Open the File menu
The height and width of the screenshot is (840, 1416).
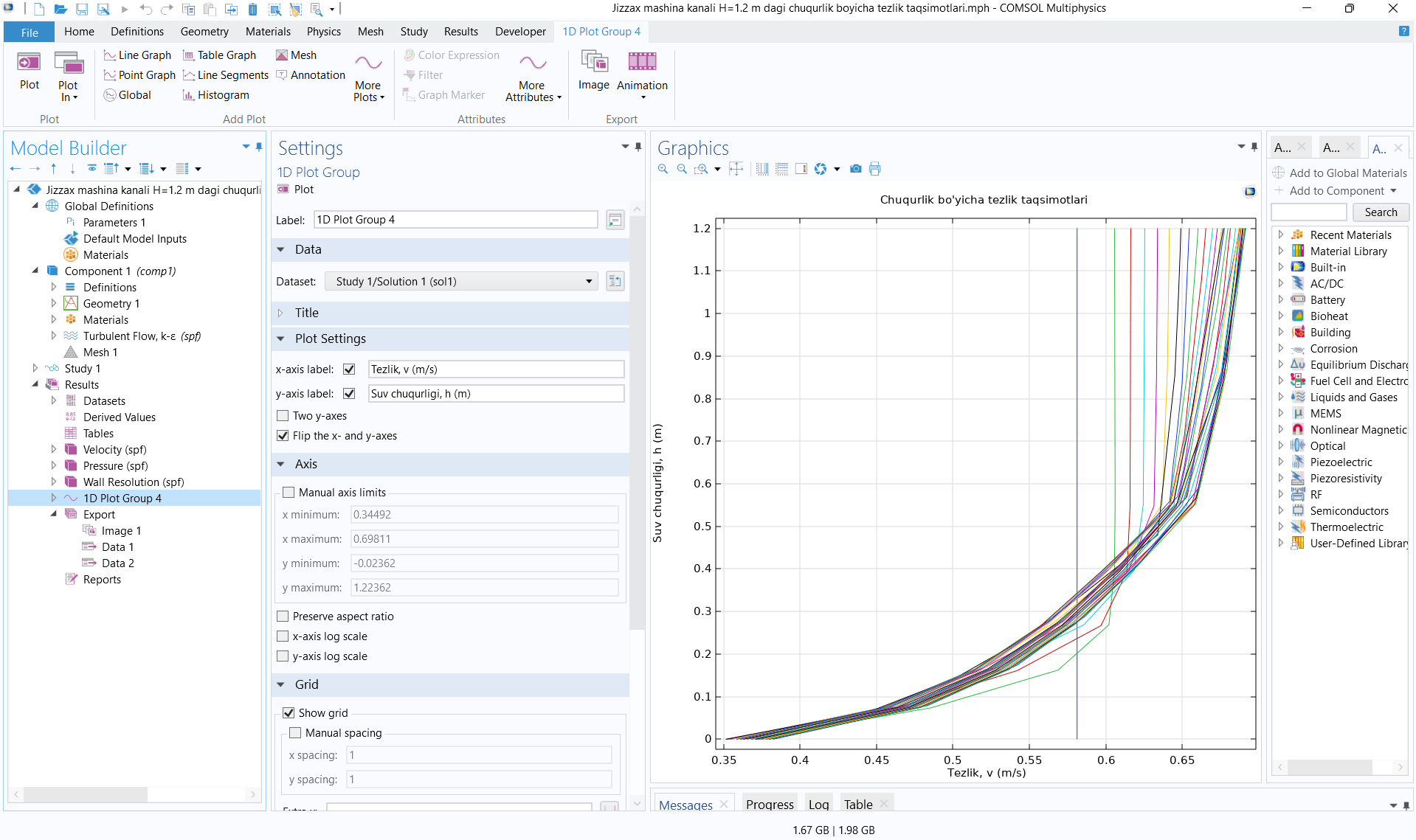(30, 32)
